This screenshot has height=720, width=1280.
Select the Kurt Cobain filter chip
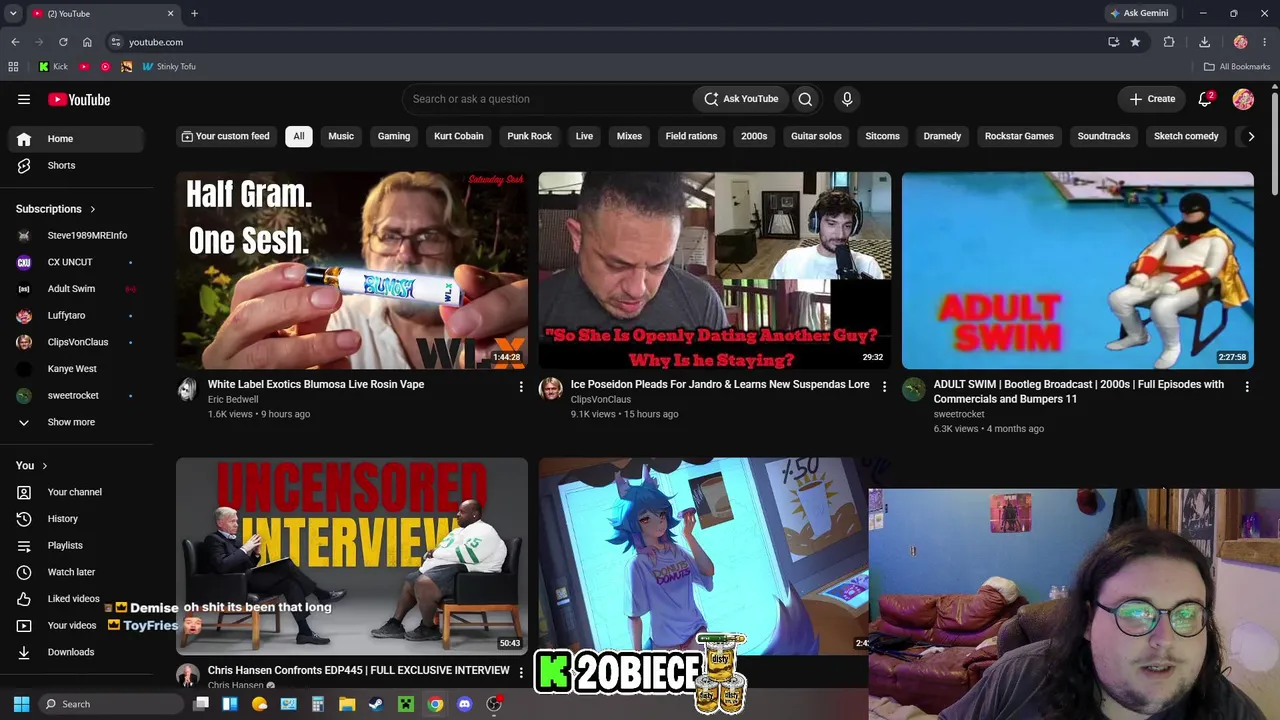point(459,136)
